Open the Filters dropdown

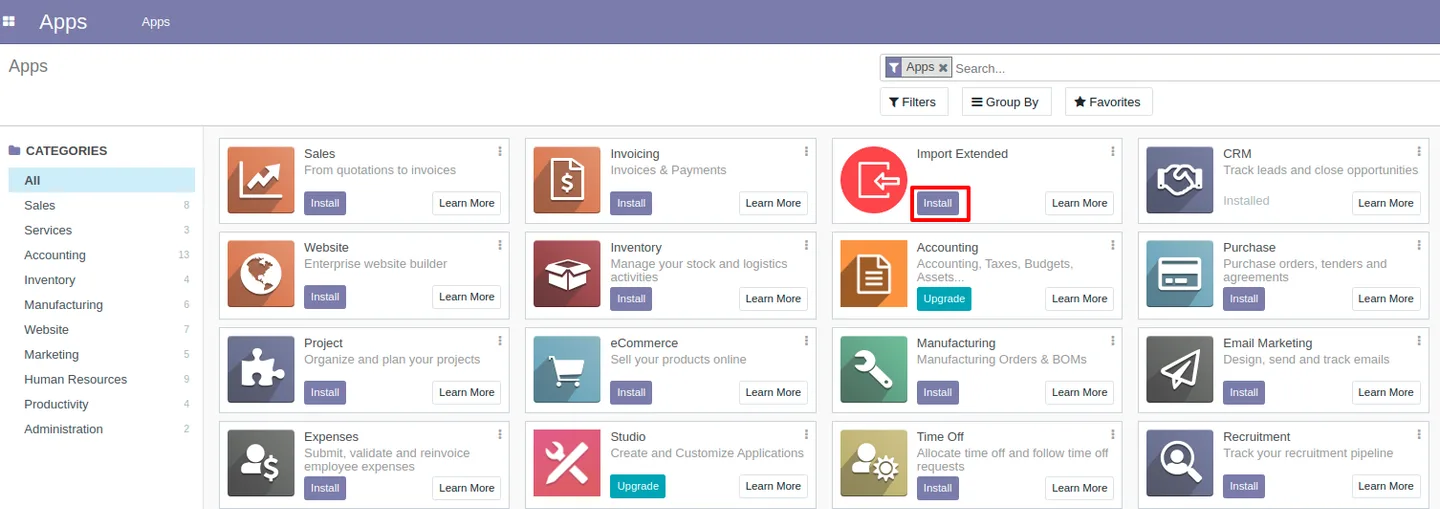[x=912, y=102]
